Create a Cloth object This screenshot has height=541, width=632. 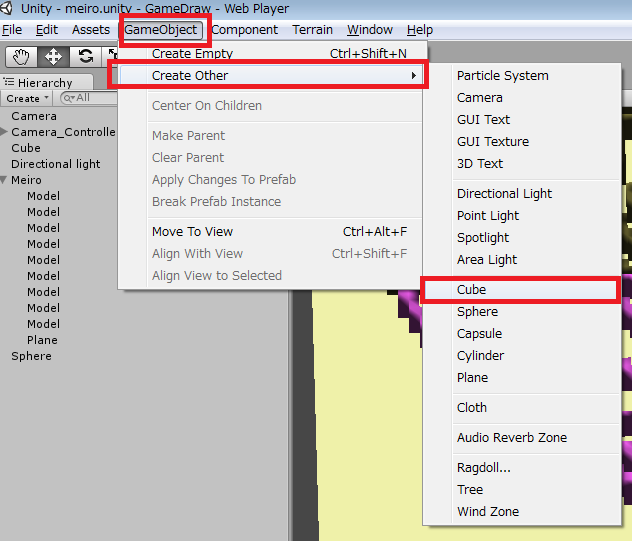pyautogui.click(x=521, y=408)
